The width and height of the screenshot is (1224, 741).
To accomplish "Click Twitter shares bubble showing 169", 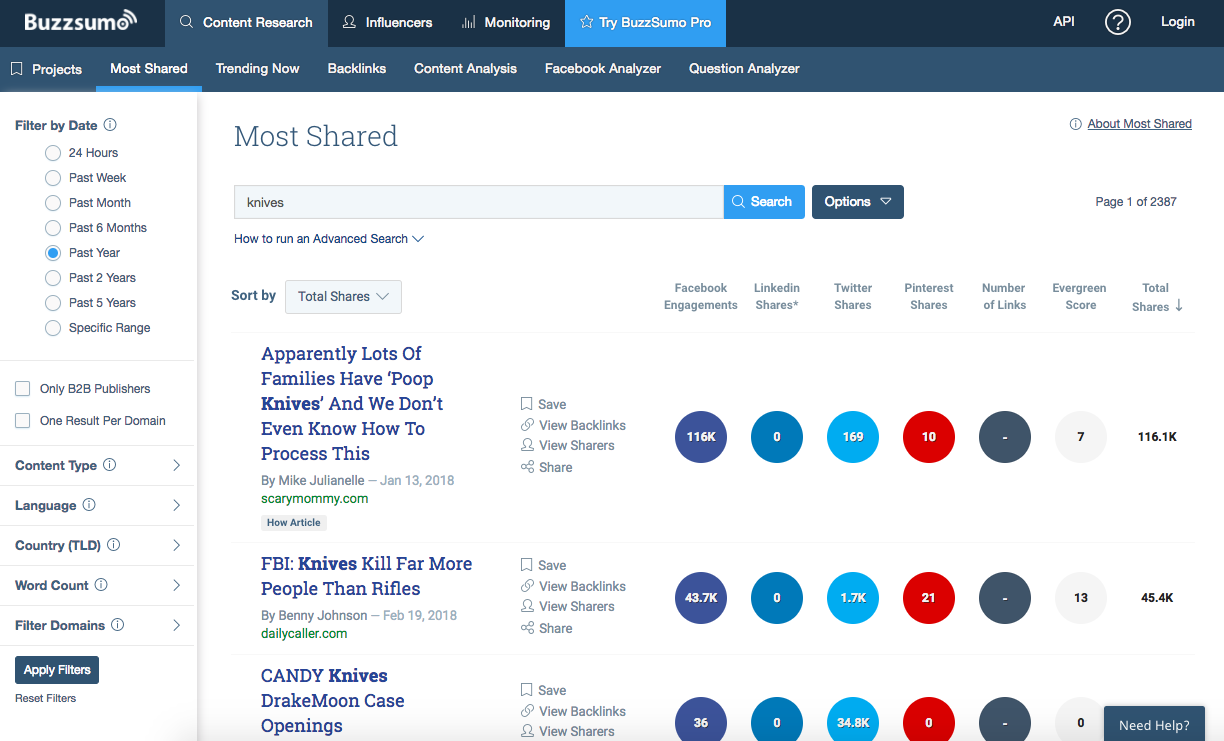I will coord(853,437).
